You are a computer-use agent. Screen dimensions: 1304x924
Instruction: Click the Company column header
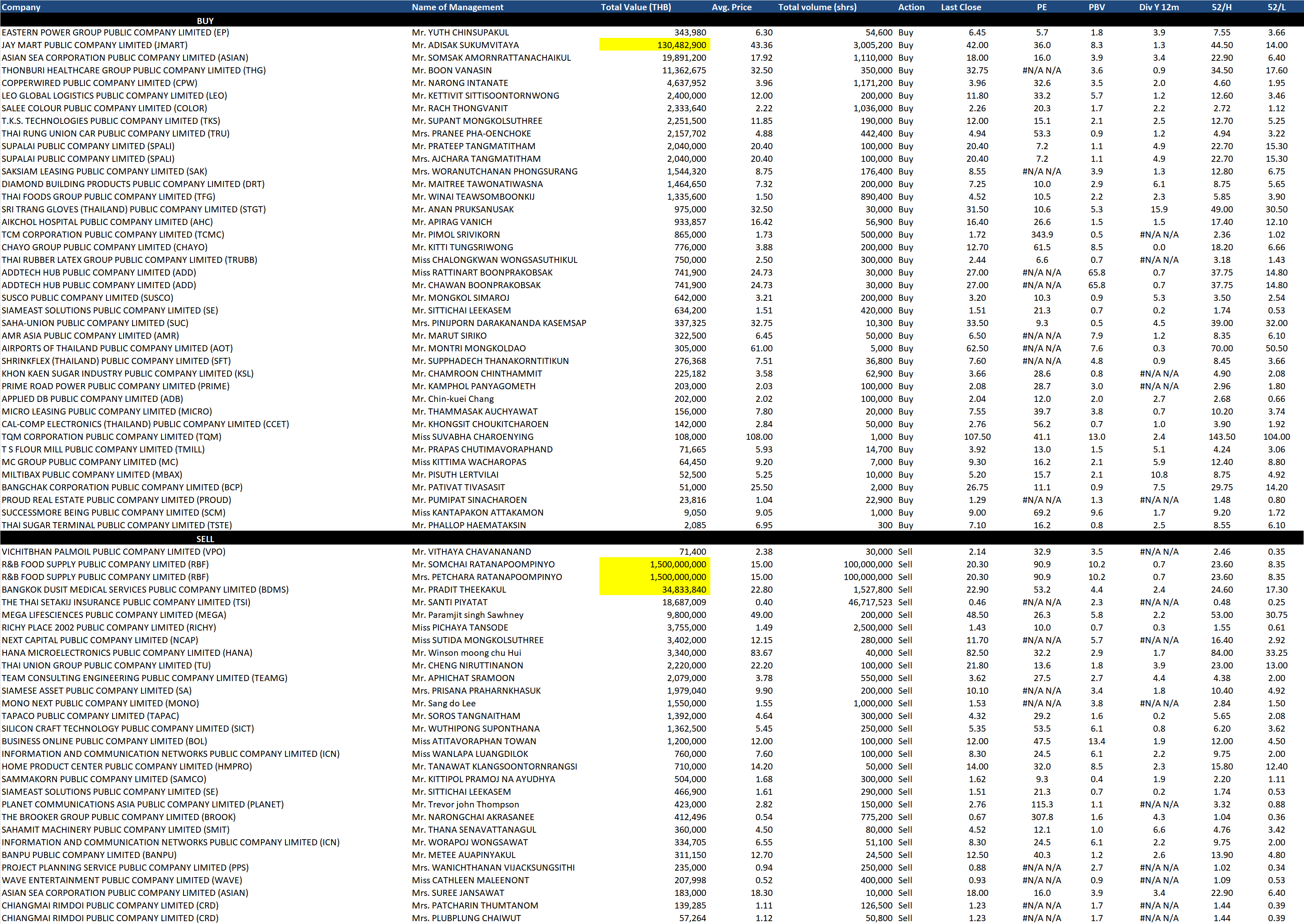click(x=21, y=7)
